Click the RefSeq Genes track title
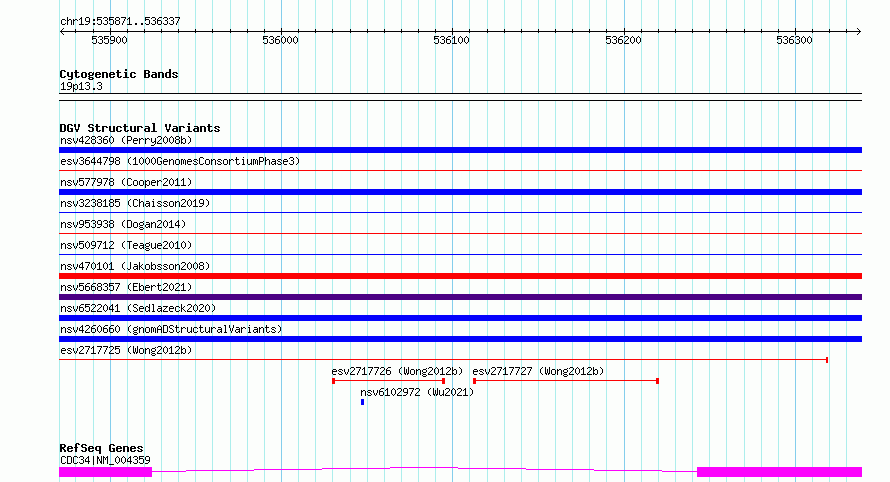The image size is (890, 482). (101, 448)
